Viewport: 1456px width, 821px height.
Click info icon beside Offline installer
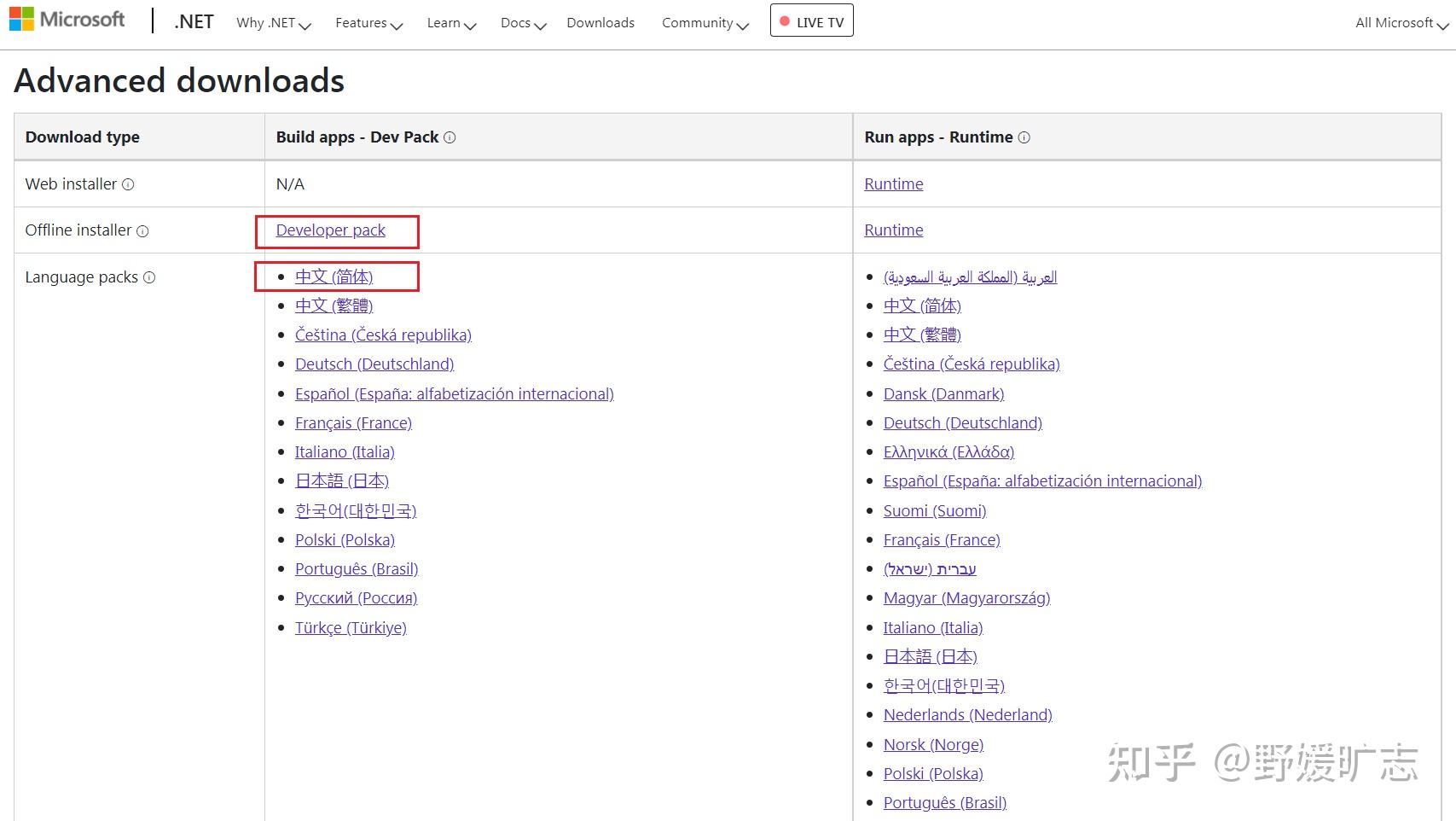pos(142,231)
